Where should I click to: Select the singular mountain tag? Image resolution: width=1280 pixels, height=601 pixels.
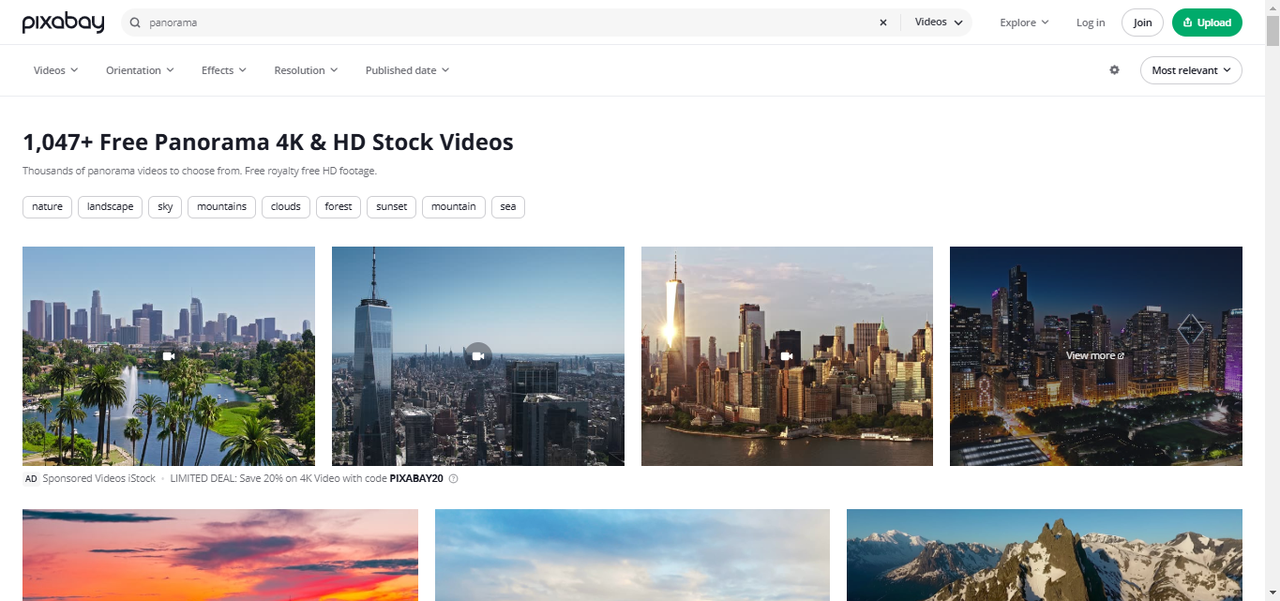pyautogui.click(x=454, y=207)
